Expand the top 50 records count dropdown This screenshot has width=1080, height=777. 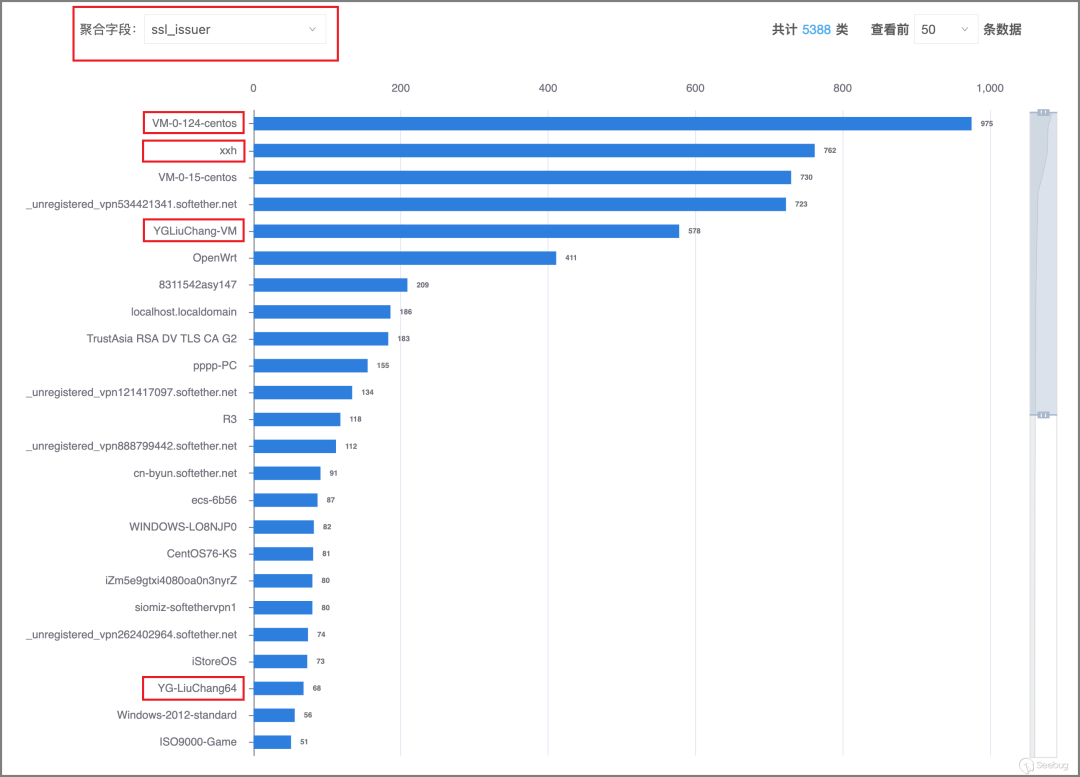pos(945,30)
